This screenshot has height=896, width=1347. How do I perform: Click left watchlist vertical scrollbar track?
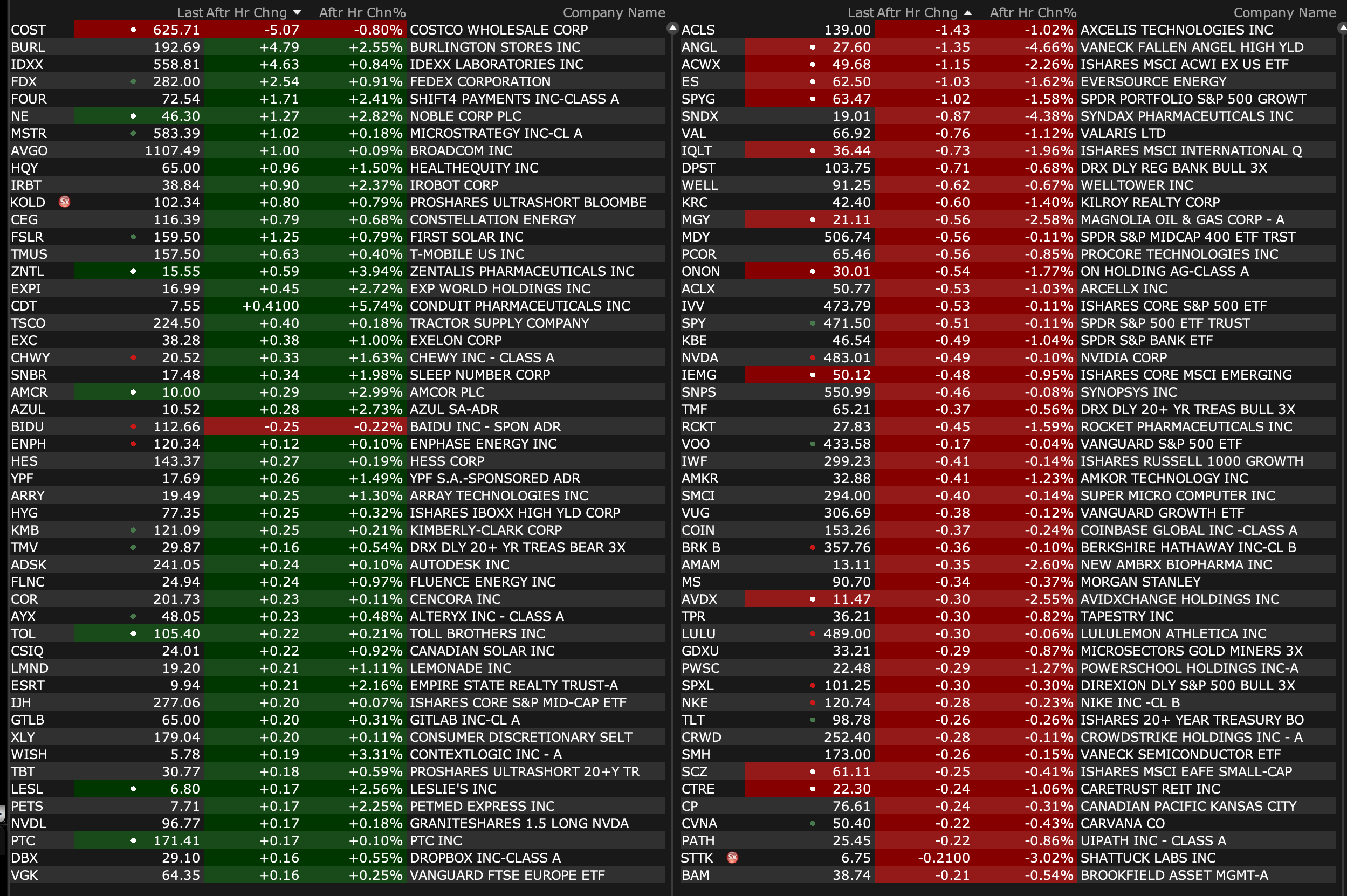[672, 457]
